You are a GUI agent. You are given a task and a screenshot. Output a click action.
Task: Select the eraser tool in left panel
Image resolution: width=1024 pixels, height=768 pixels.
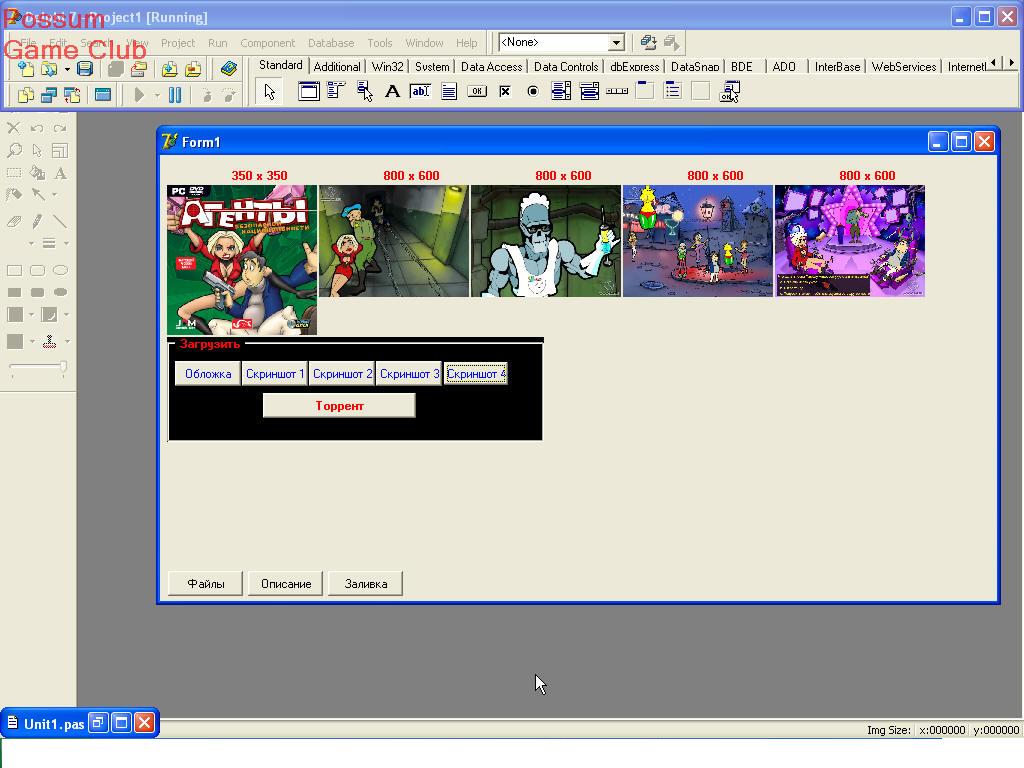tap(14, 221)
